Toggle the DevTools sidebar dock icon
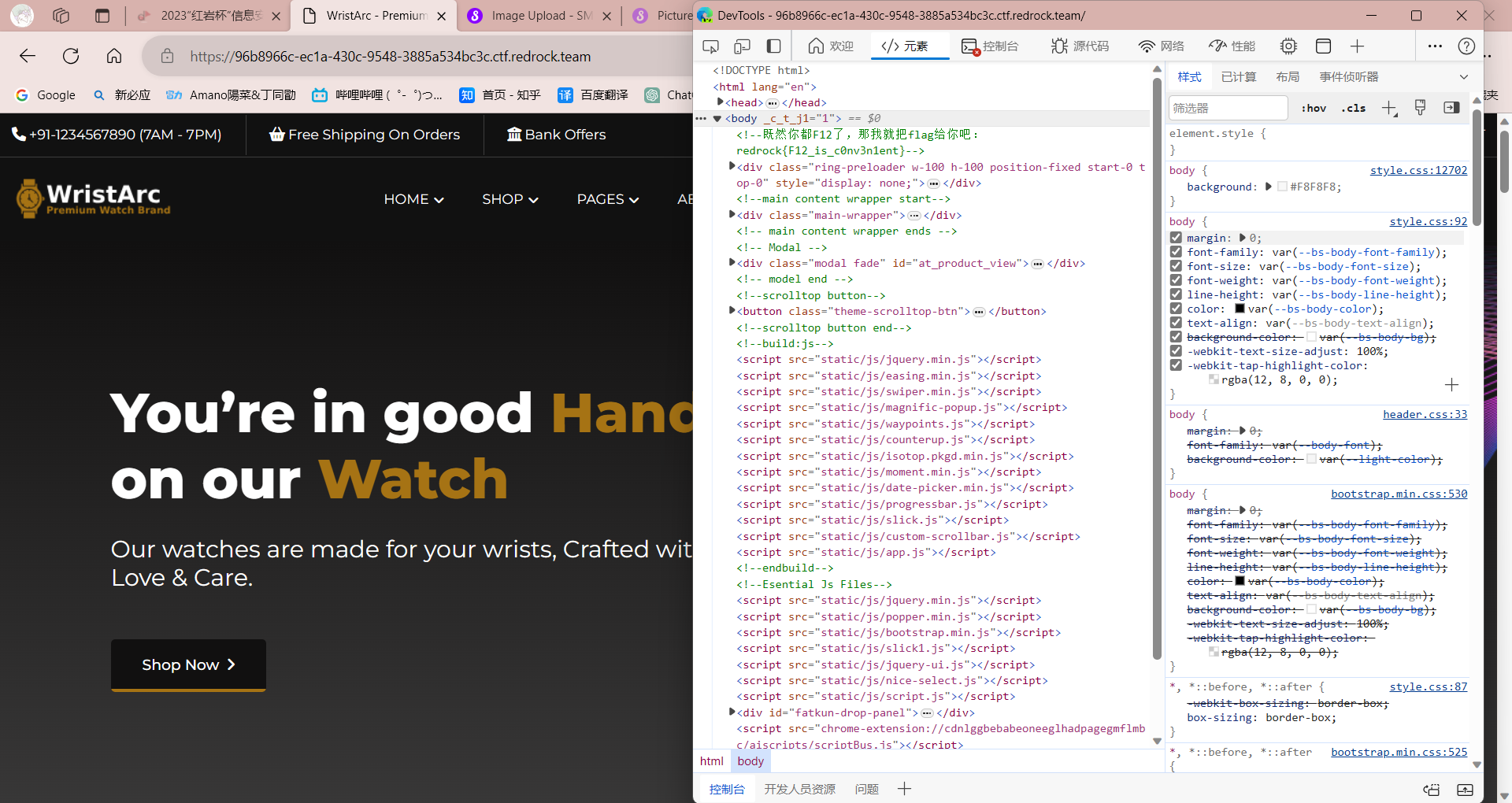Viewport: 1512px width, 803px height. pos(773,46)
